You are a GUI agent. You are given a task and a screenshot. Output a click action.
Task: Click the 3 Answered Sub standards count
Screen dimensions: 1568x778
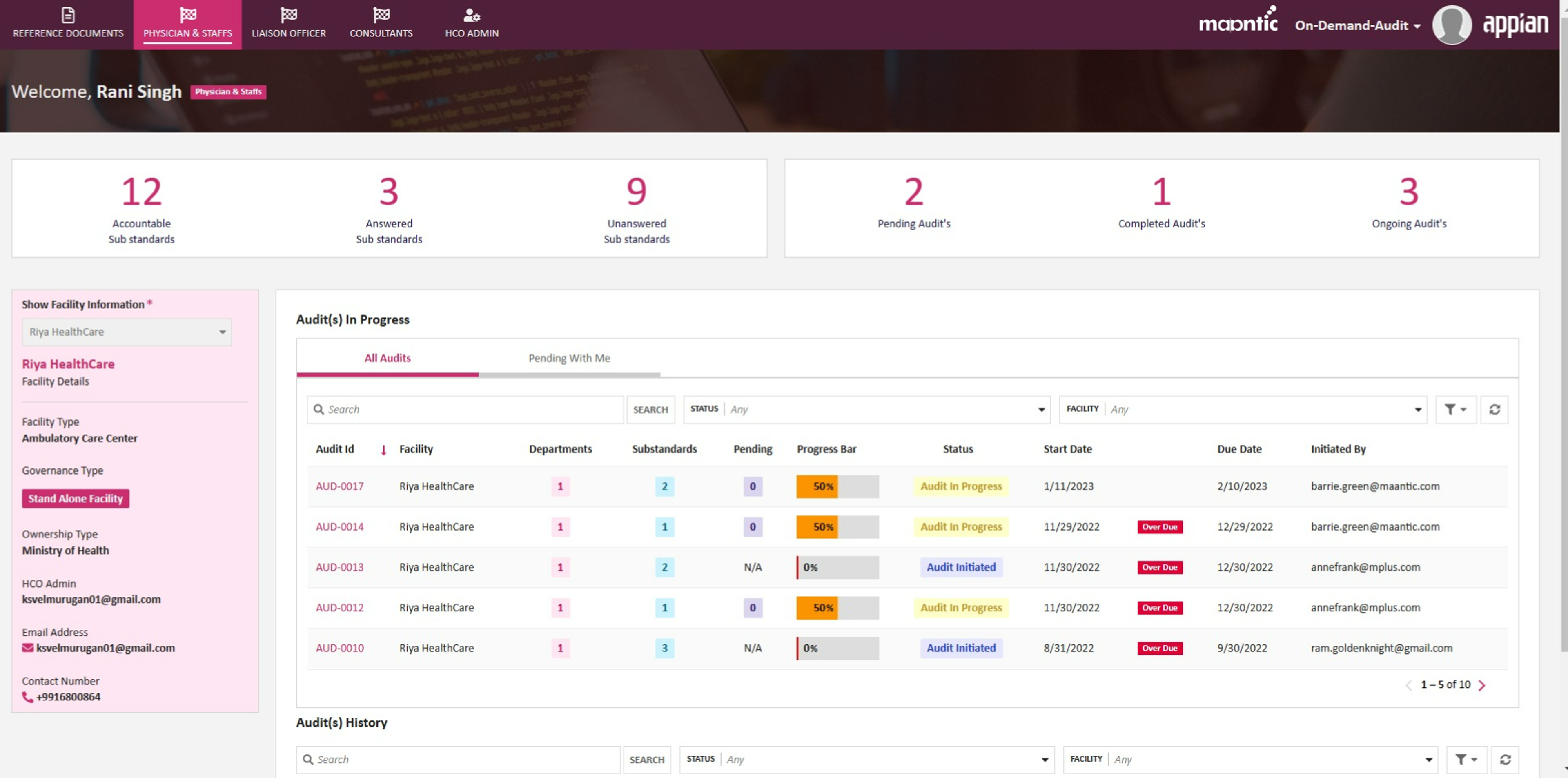click(x=389, y=192)
